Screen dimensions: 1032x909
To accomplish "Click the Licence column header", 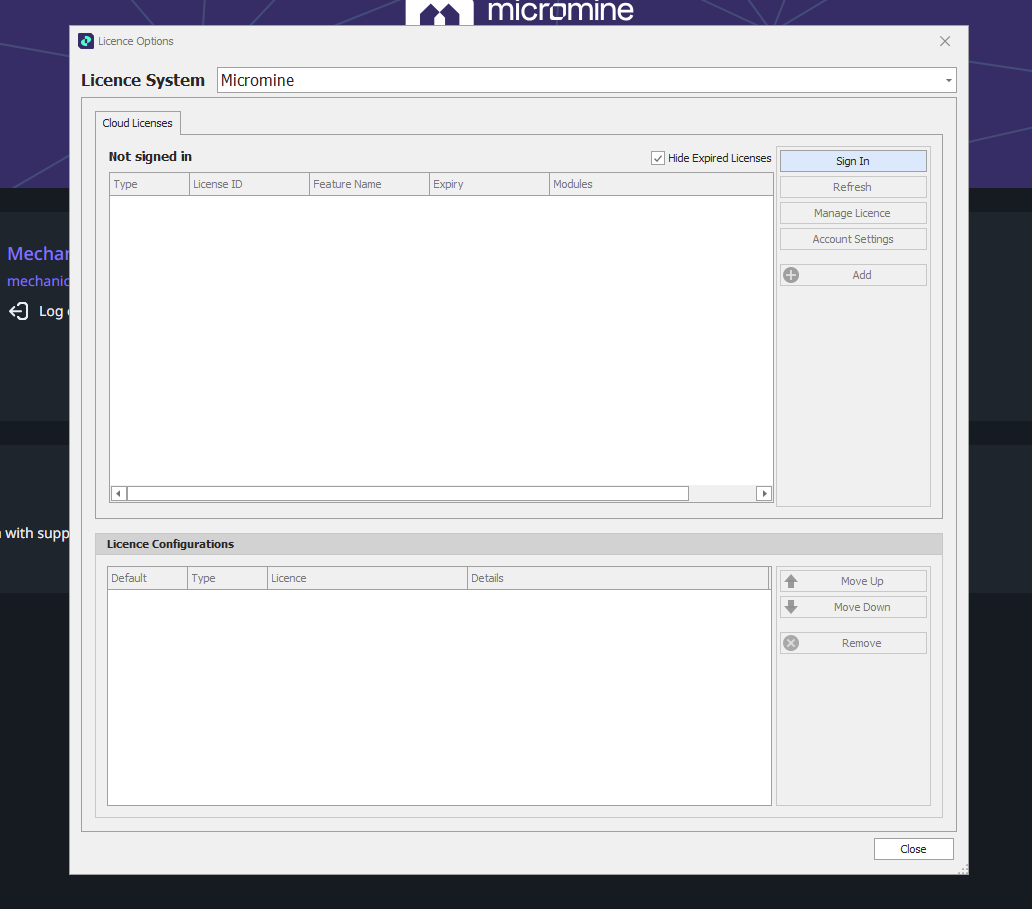I will point(367,578).
